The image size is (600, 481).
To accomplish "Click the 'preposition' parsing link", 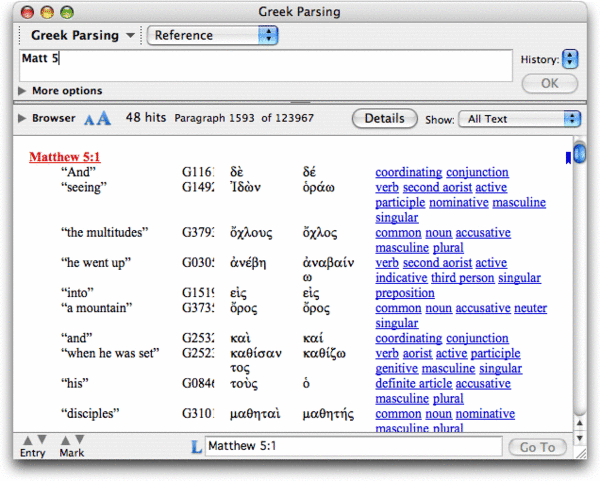I will pyautogui.click(x=405, y=293).
